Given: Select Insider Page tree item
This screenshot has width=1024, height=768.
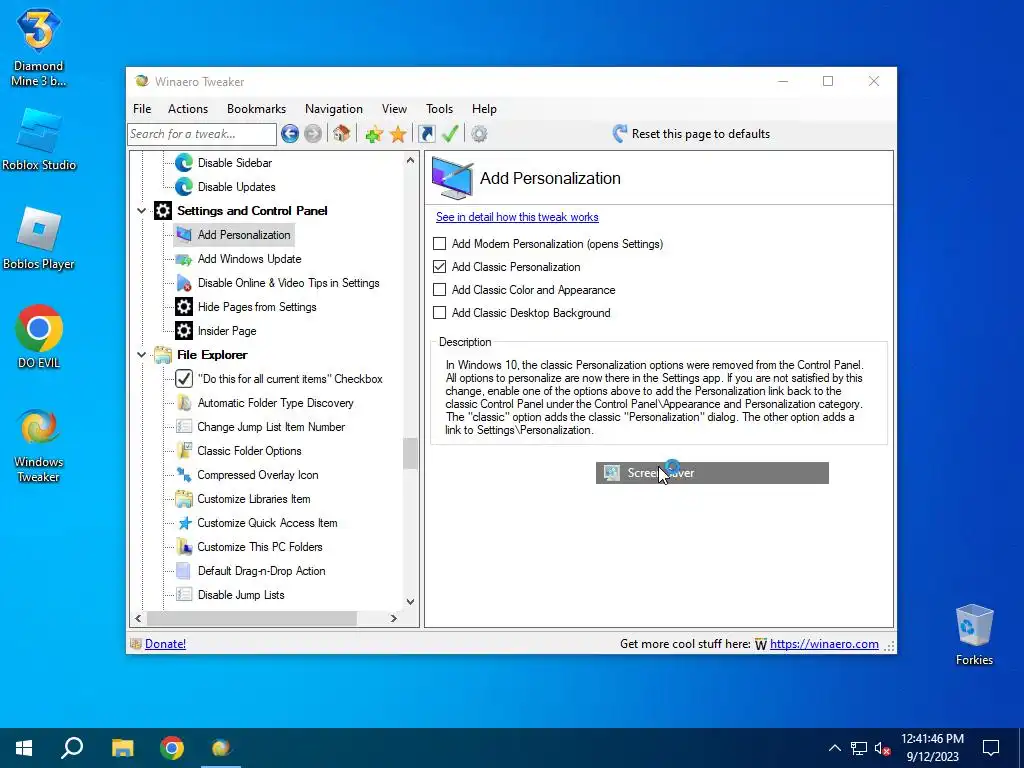Looking at the screenshot, I should [x=227, y=331].
